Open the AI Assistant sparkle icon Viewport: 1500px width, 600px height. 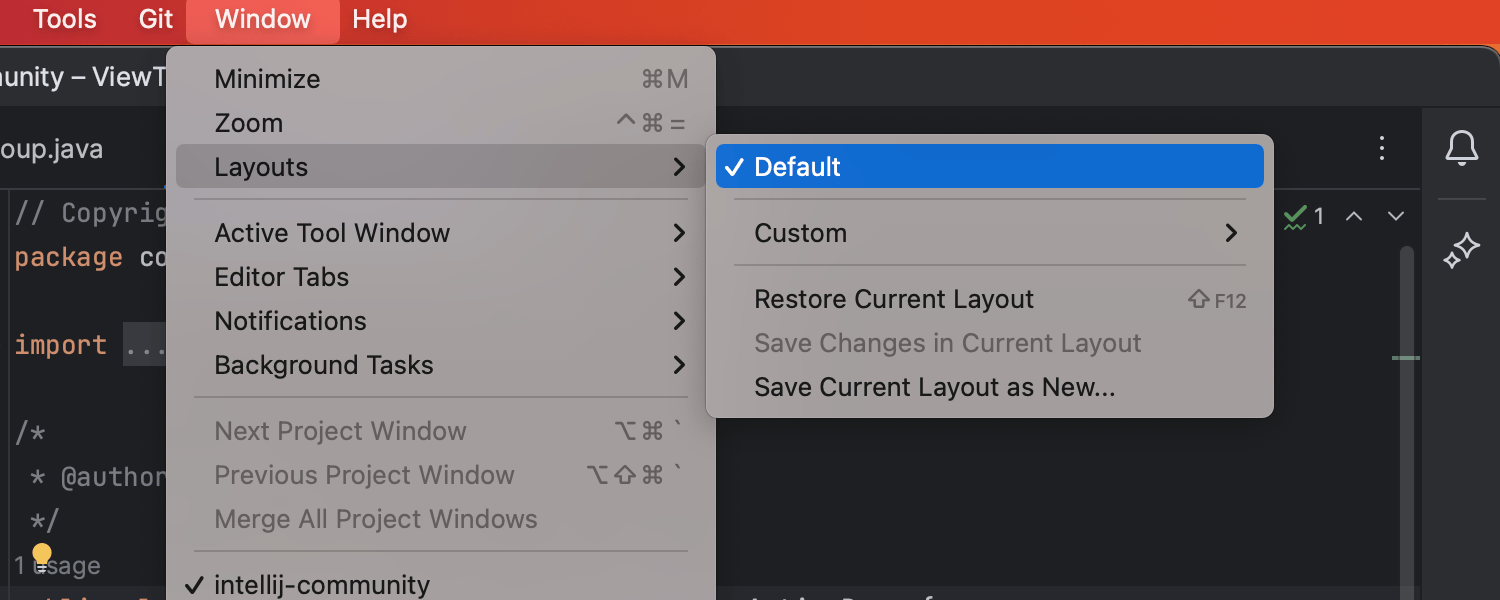1461,251
